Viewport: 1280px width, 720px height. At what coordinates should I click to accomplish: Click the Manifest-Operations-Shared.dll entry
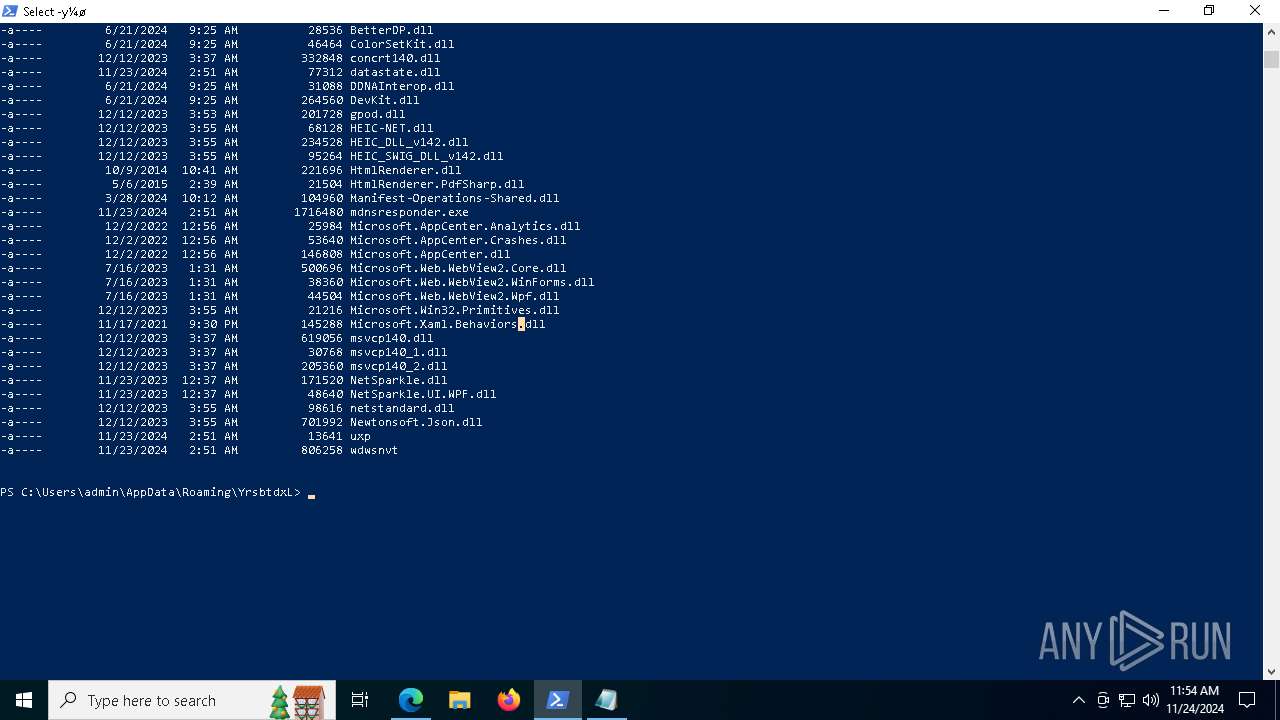pyautogui.click(x=454, y=198)
